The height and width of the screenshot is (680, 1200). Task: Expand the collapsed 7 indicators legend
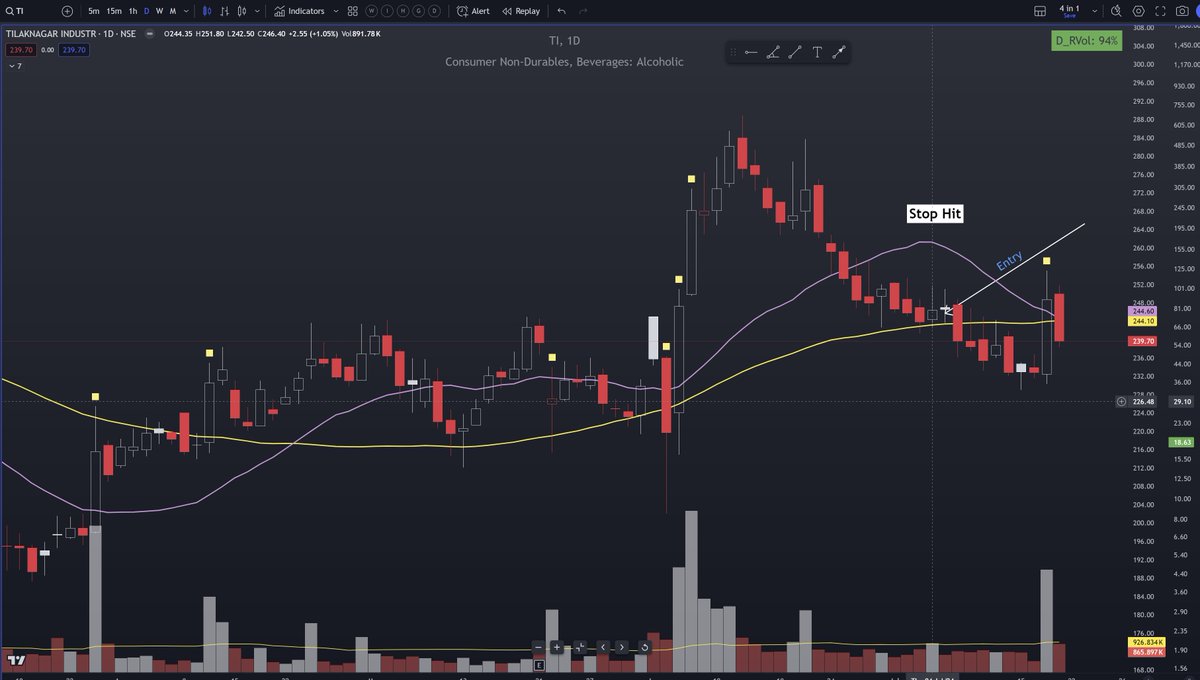[x=15, y=66]
